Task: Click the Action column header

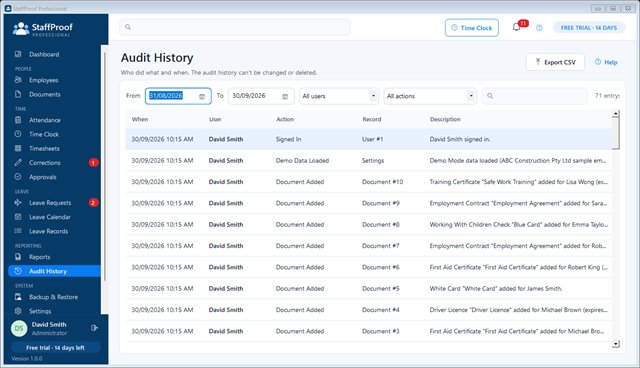Action: (285, 119)
